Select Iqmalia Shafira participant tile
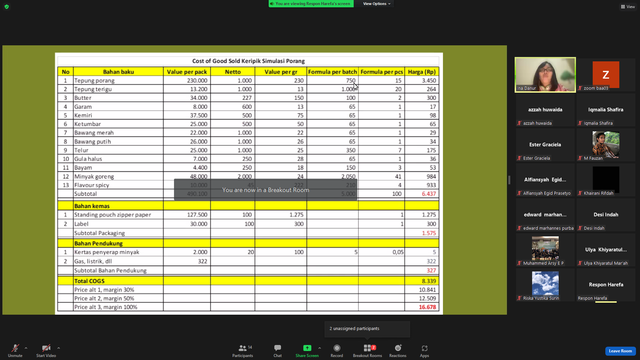The image size is (640, 360). tap(606, 110)
